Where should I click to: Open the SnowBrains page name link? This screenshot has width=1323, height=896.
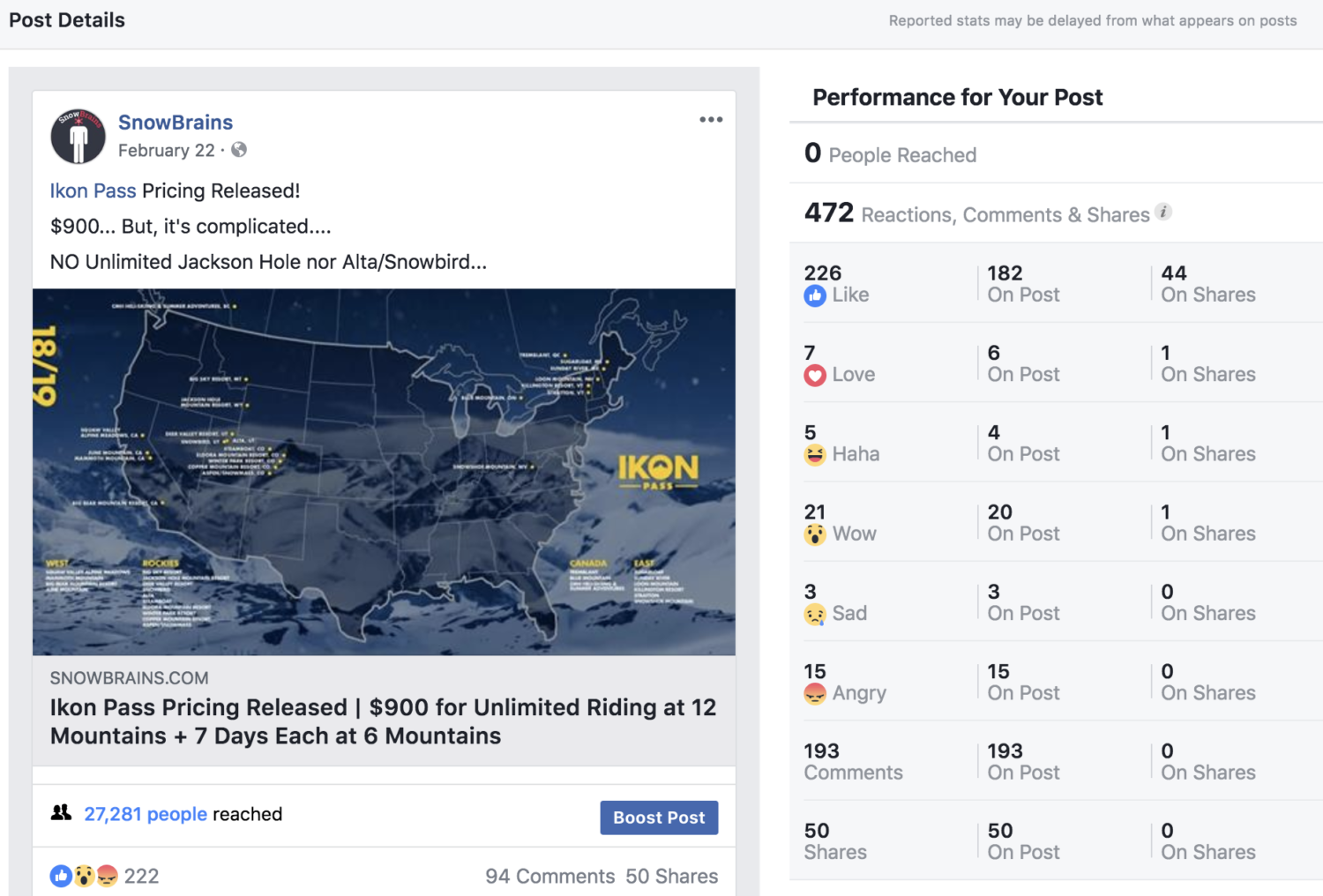[176, 123]
